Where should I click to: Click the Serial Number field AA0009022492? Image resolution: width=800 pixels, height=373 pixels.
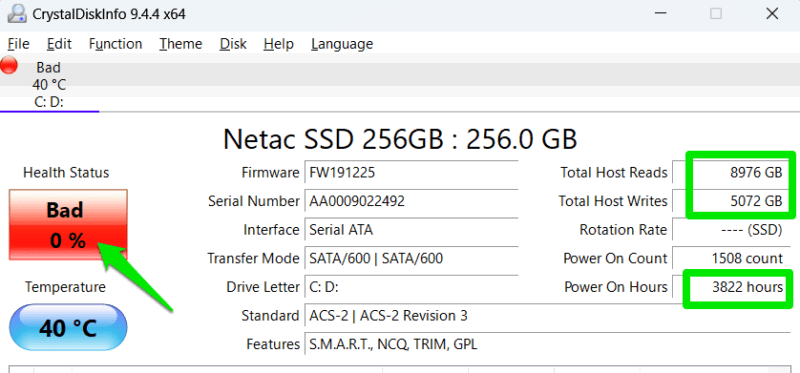[x=411, y=202]
